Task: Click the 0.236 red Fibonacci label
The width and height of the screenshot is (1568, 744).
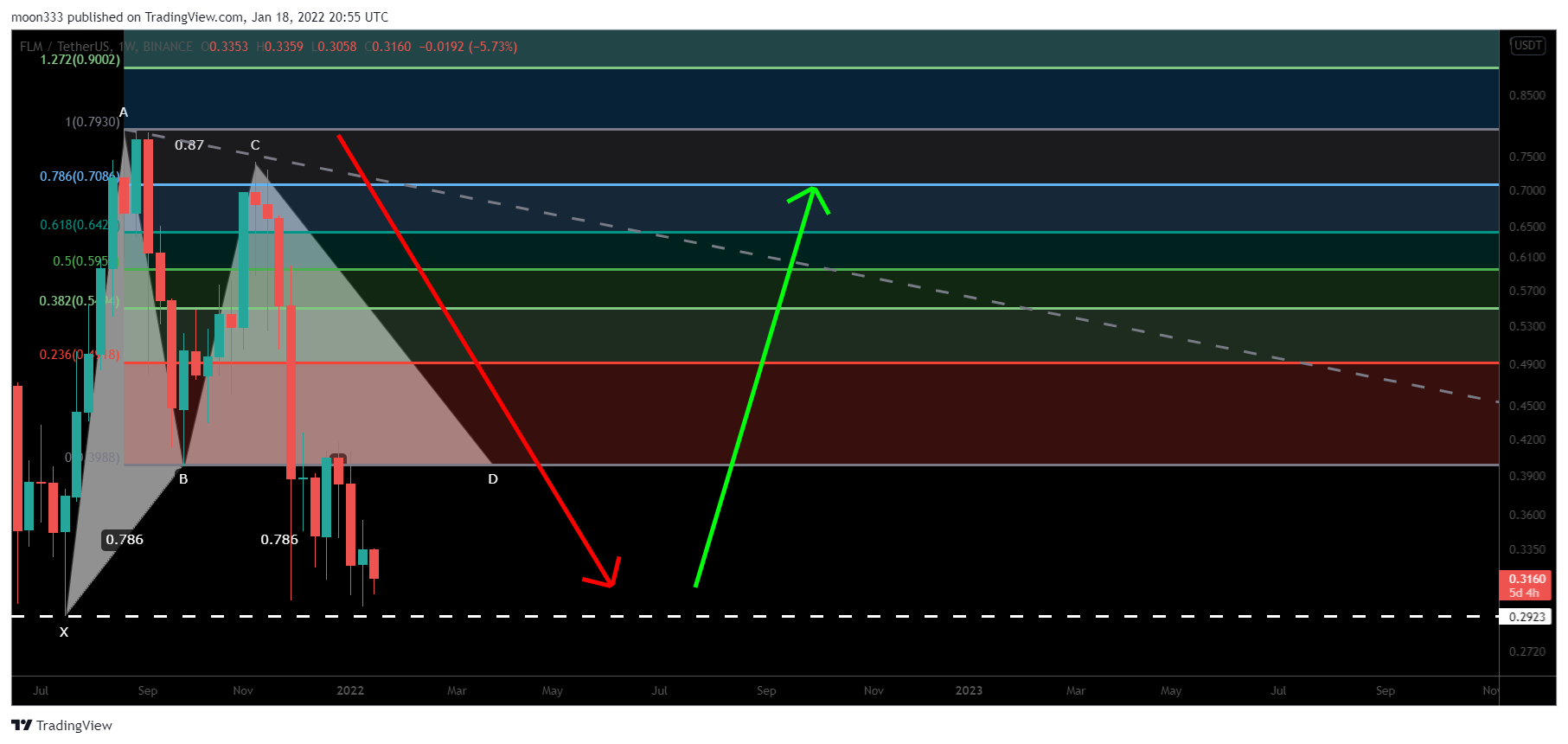Action: (79, 355)
